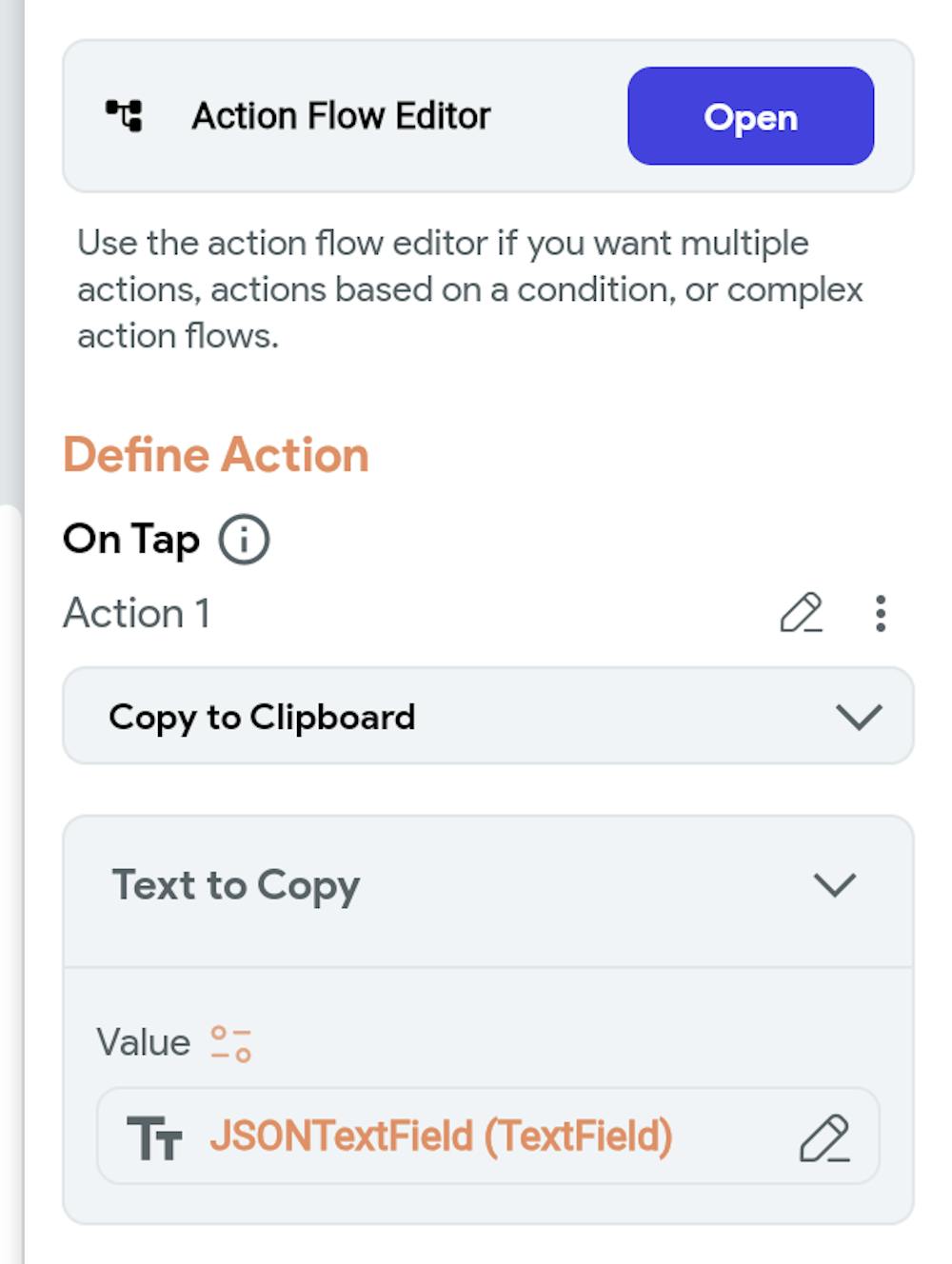Click the variable sliders icon beside Value
Viewport: 952px width, 1264px height.
[x=230, y=1043]
